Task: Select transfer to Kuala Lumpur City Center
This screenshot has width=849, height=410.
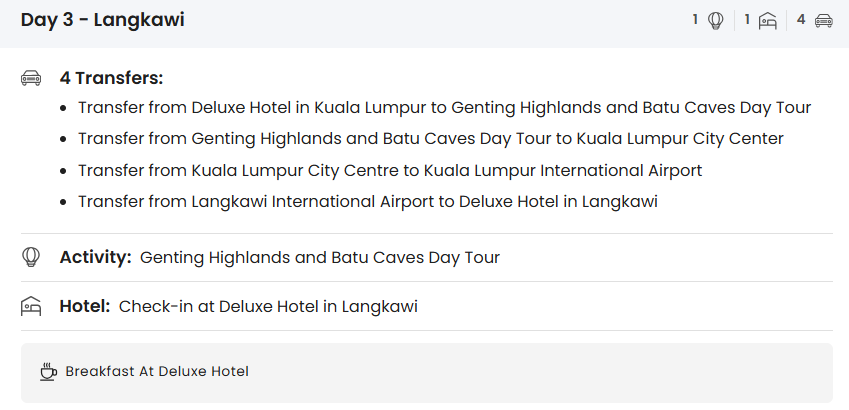Action: pos(430,139)
